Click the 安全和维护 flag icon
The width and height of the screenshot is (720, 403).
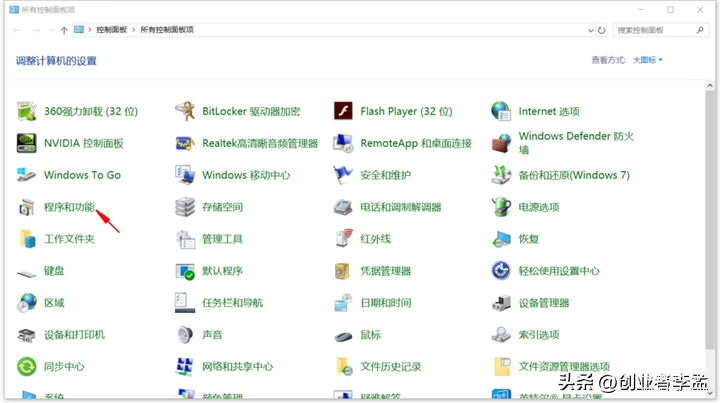point(343,175)
